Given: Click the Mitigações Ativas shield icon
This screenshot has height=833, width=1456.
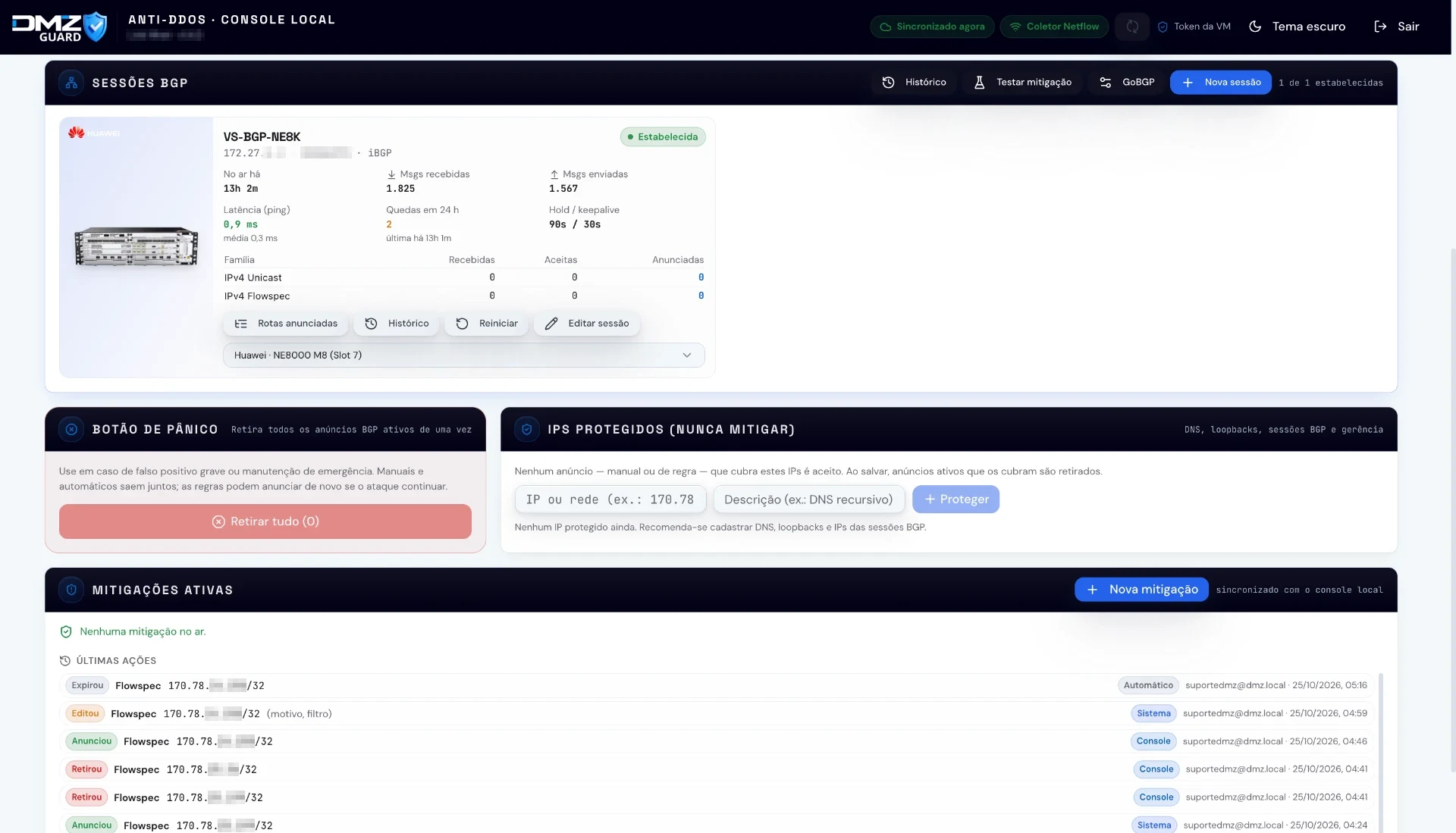Looking at the screenshot, I should 71,590.
